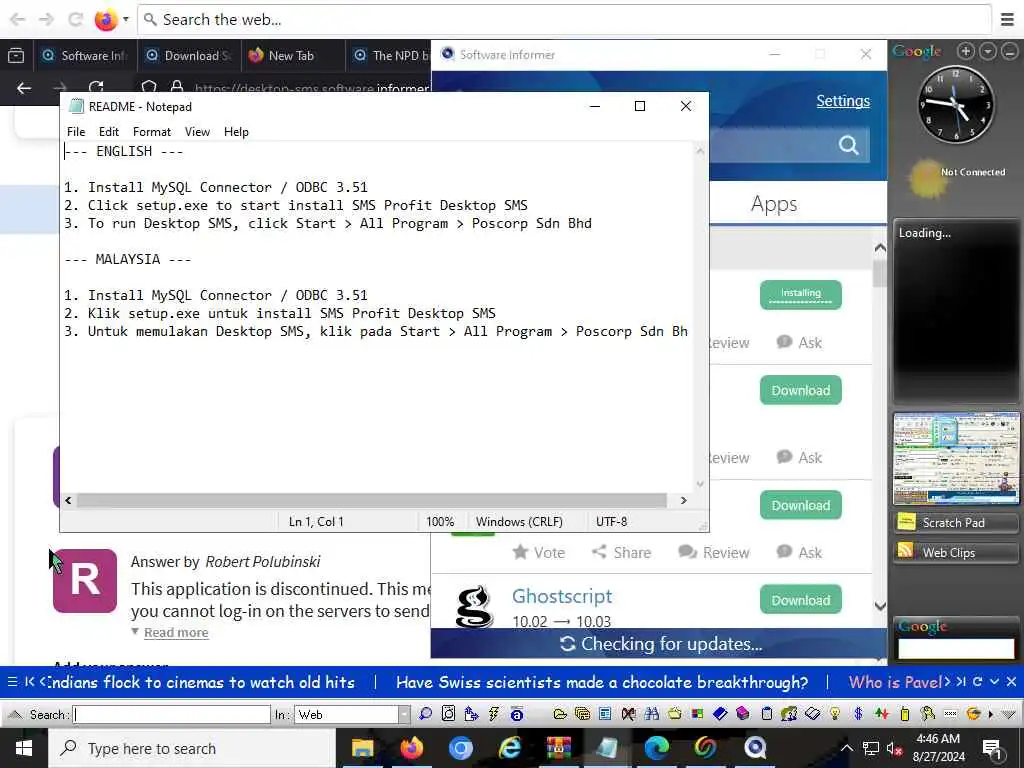Open File Explorer from the taskbar
1024x768 pixels.
(362, 748)
